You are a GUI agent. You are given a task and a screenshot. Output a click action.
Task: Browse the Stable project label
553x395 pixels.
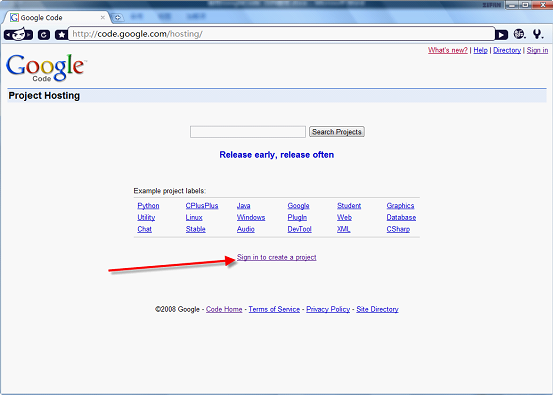click(195, 229)
